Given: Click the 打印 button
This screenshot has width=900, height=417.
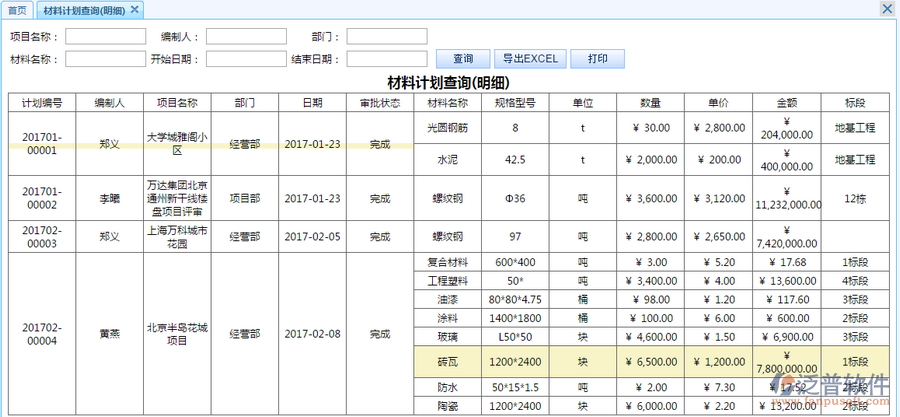Looking at the screenshot, I should pos(597,59).
